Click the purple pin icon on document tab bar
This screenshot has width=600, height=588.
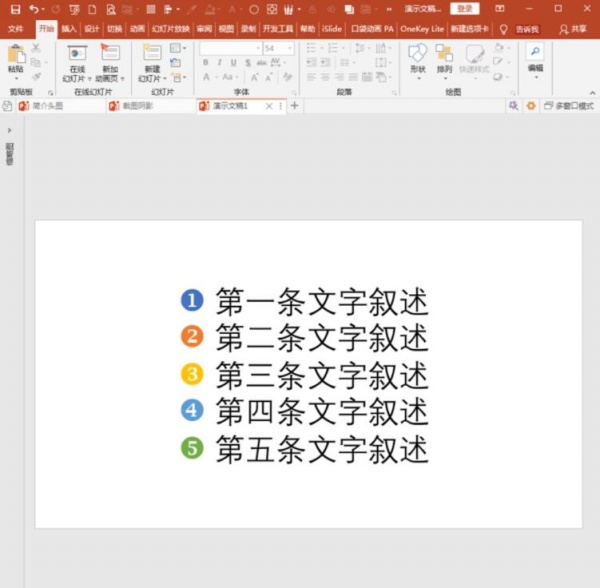tap(513, 106)
